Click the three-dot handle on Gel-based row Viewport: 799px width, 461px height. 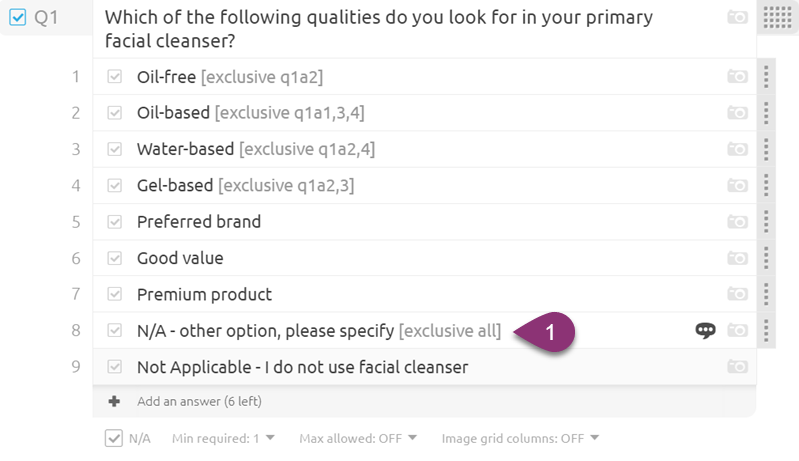[766, 185]
